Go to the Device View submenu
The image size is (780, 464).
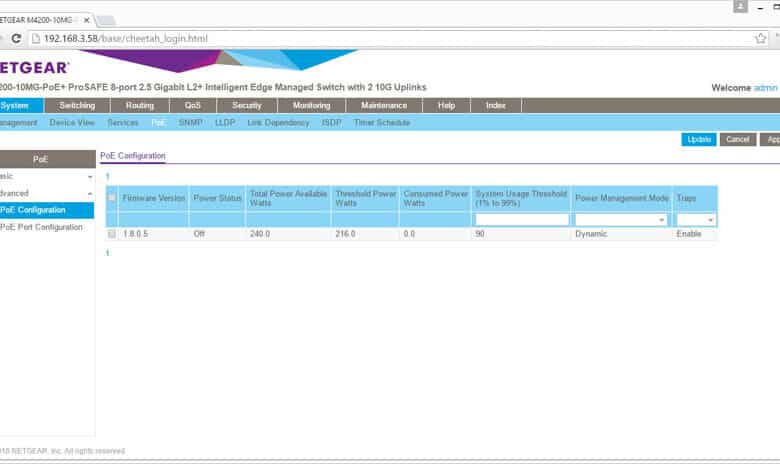72,122
